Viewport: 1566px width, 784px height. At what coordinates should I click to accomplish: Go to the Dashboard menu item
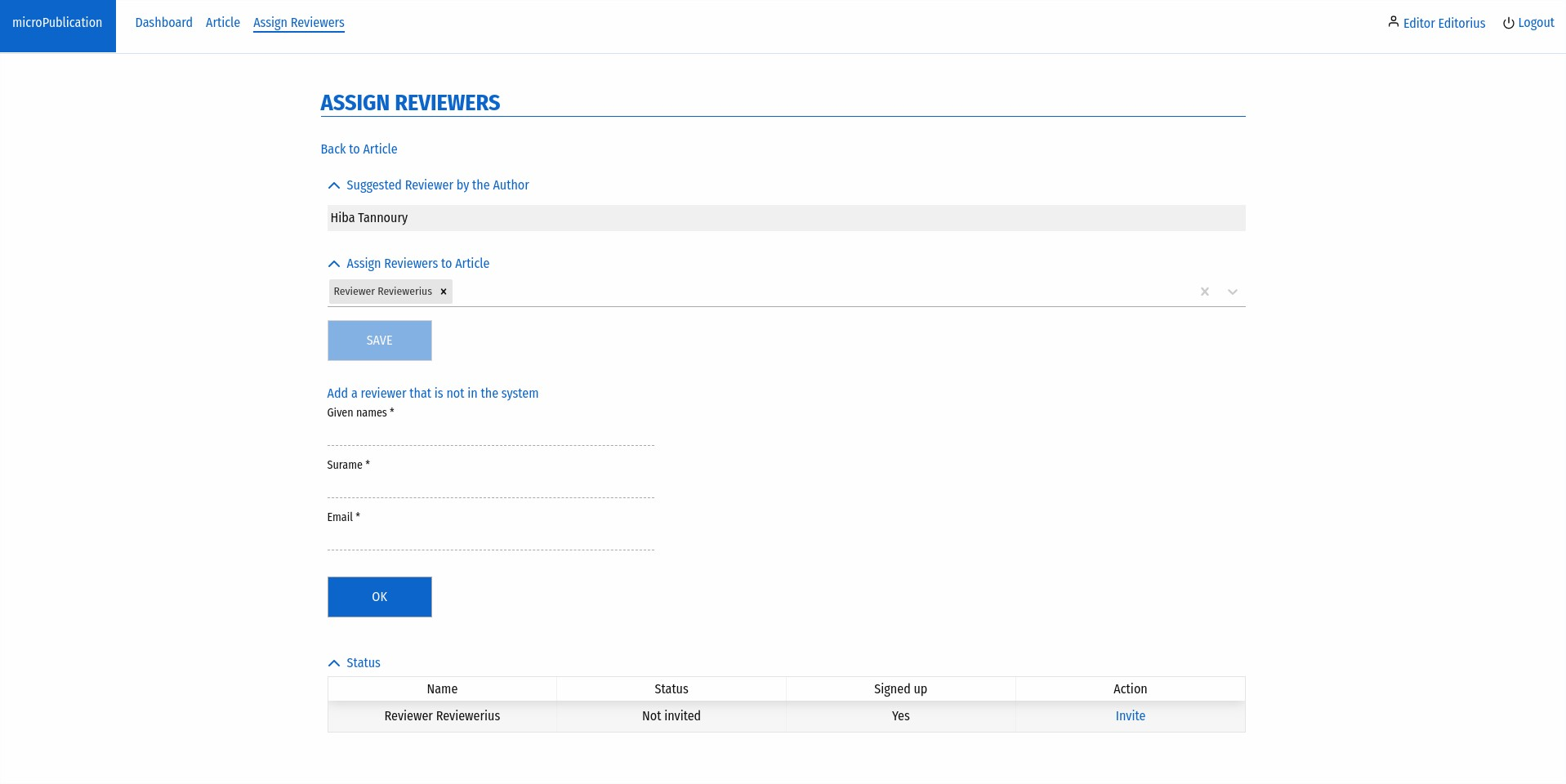[x=163, y=23]
